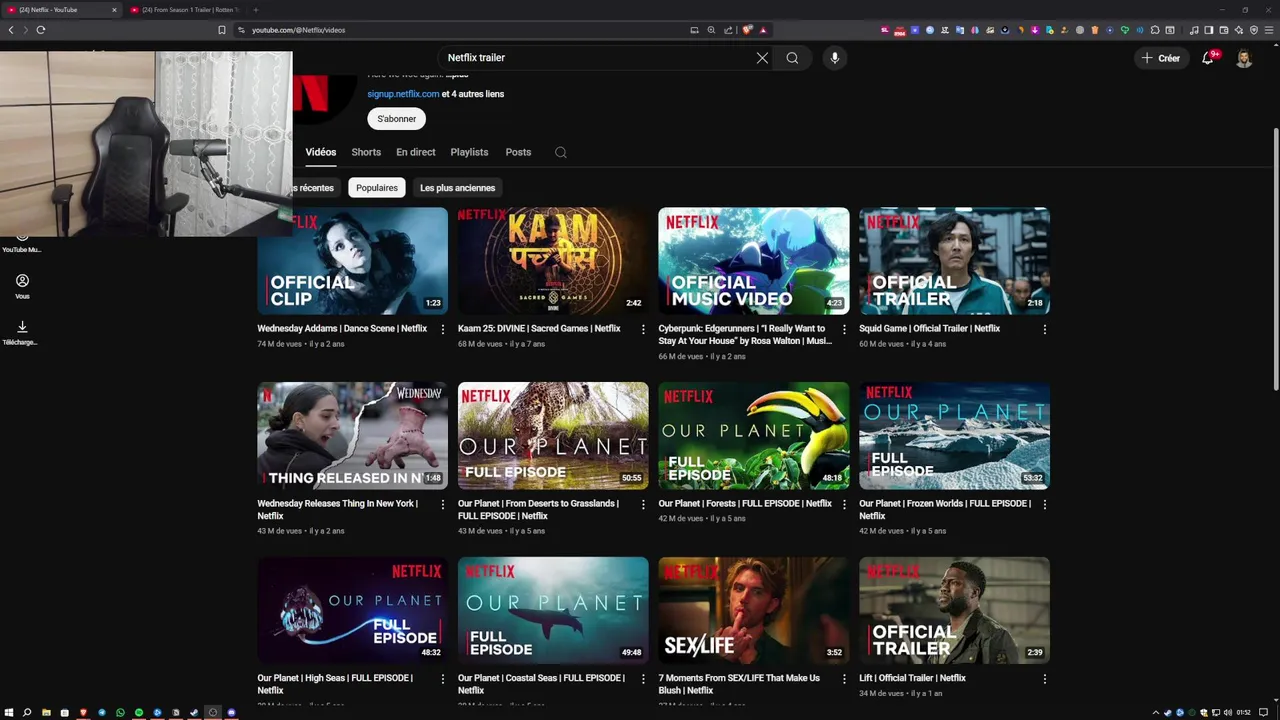Click the "74 M de vues" view count

tap(280, 344)
